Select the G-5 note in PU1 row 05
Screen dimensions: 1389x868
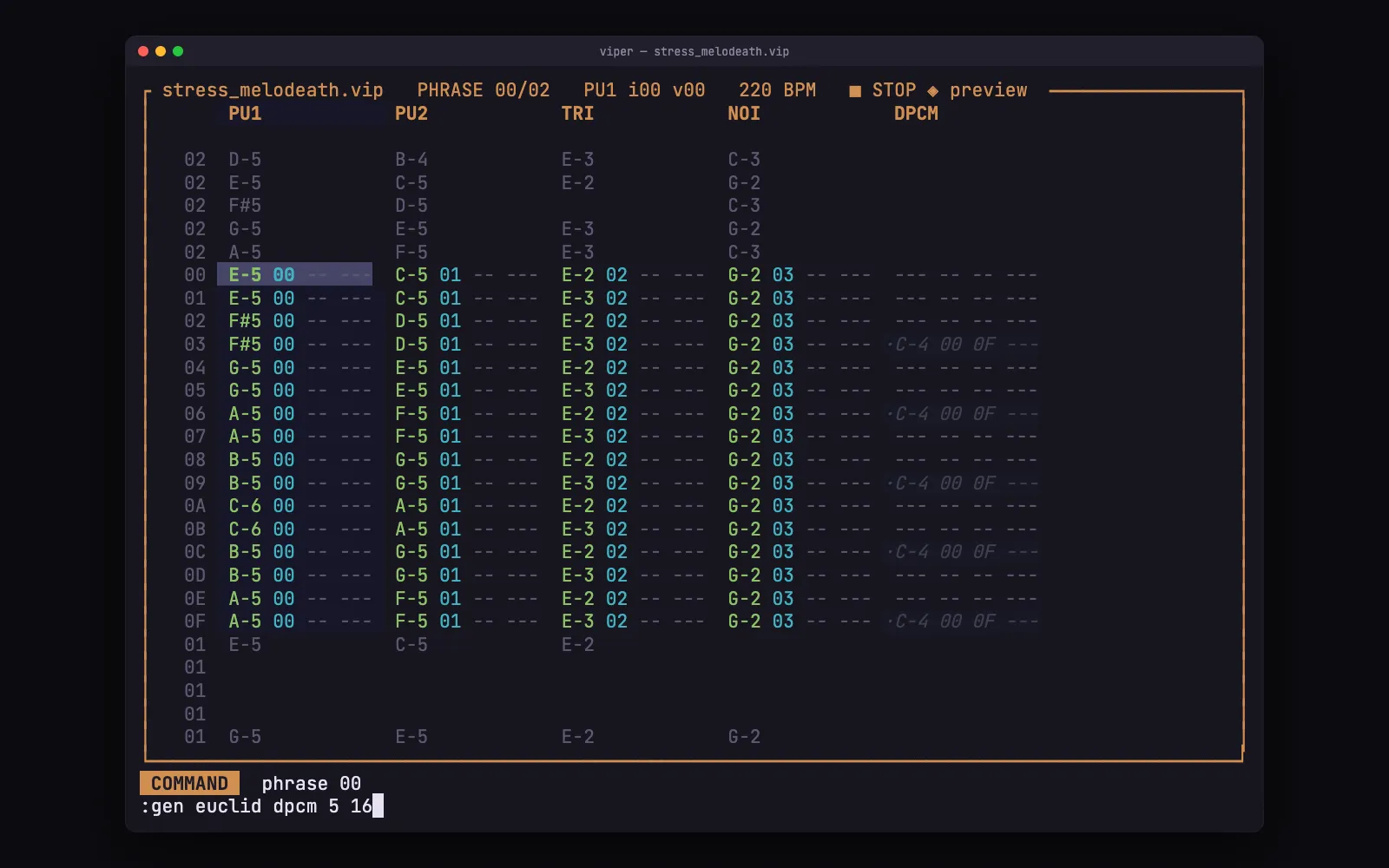(x=245, y=391)
